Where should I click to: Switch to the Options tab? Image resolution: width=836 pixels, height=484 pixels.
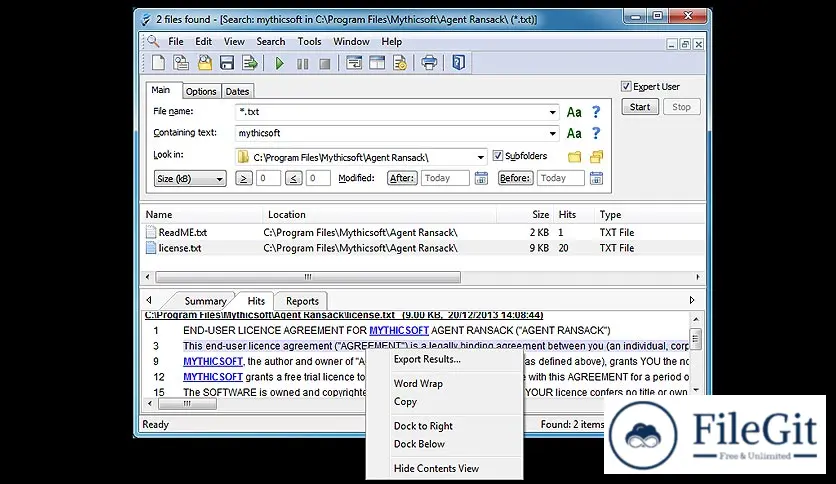tap(201, 91)
